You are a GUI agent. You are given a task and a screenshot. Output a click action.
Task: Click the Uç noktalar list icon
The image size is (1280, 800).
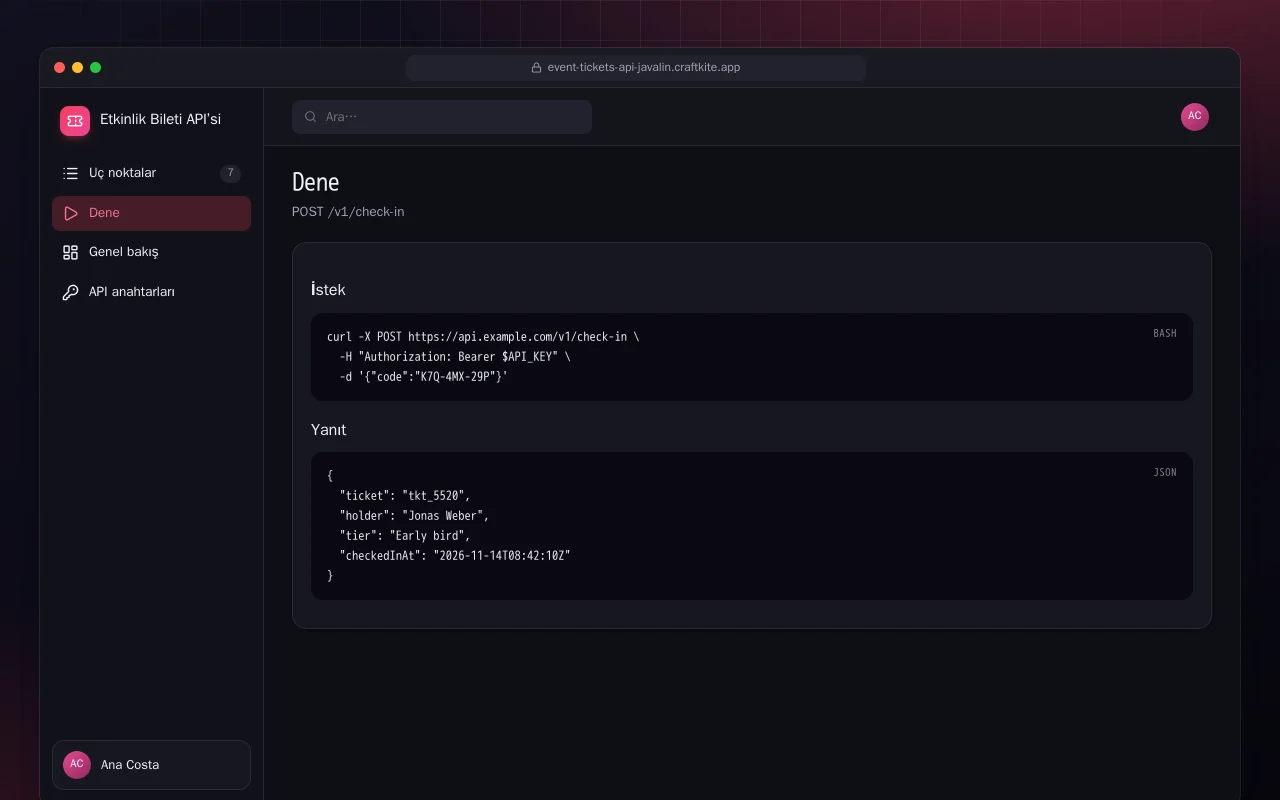70,173
